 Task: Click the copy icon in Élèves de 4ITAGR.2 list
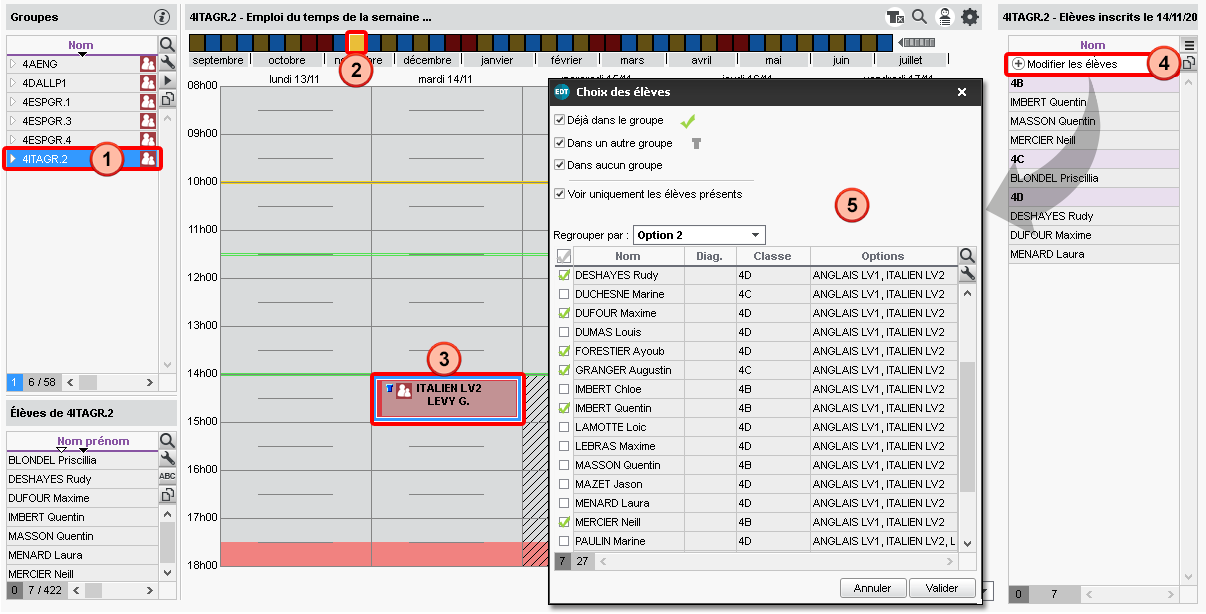click(167, 494)
